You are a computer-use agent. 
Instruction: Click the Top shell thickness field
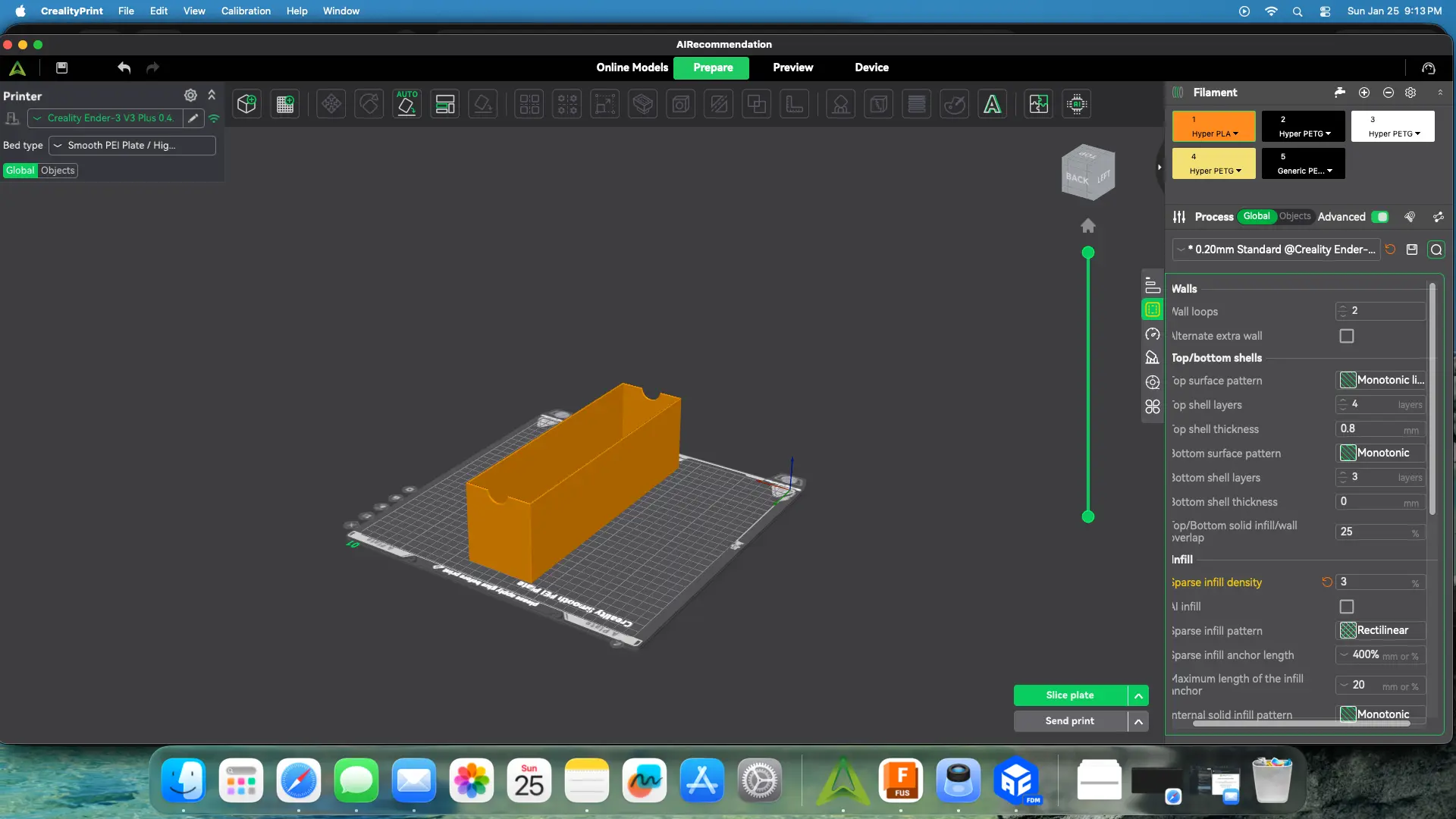click(x=1380, y=428)
